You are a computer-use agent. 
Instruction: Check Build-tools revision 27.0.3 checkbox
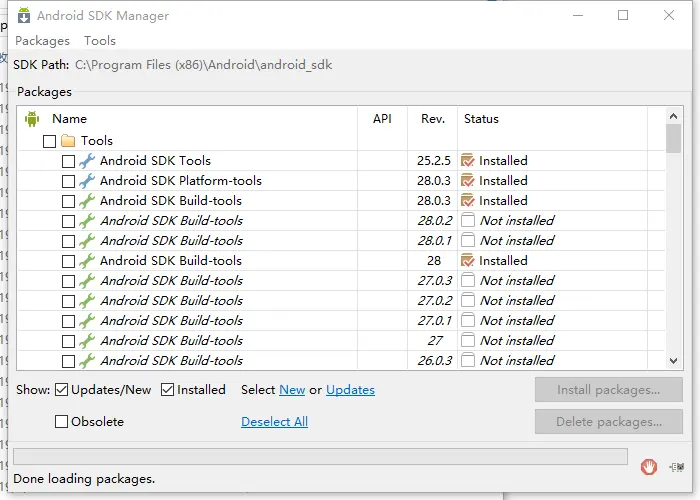(68, 281)
